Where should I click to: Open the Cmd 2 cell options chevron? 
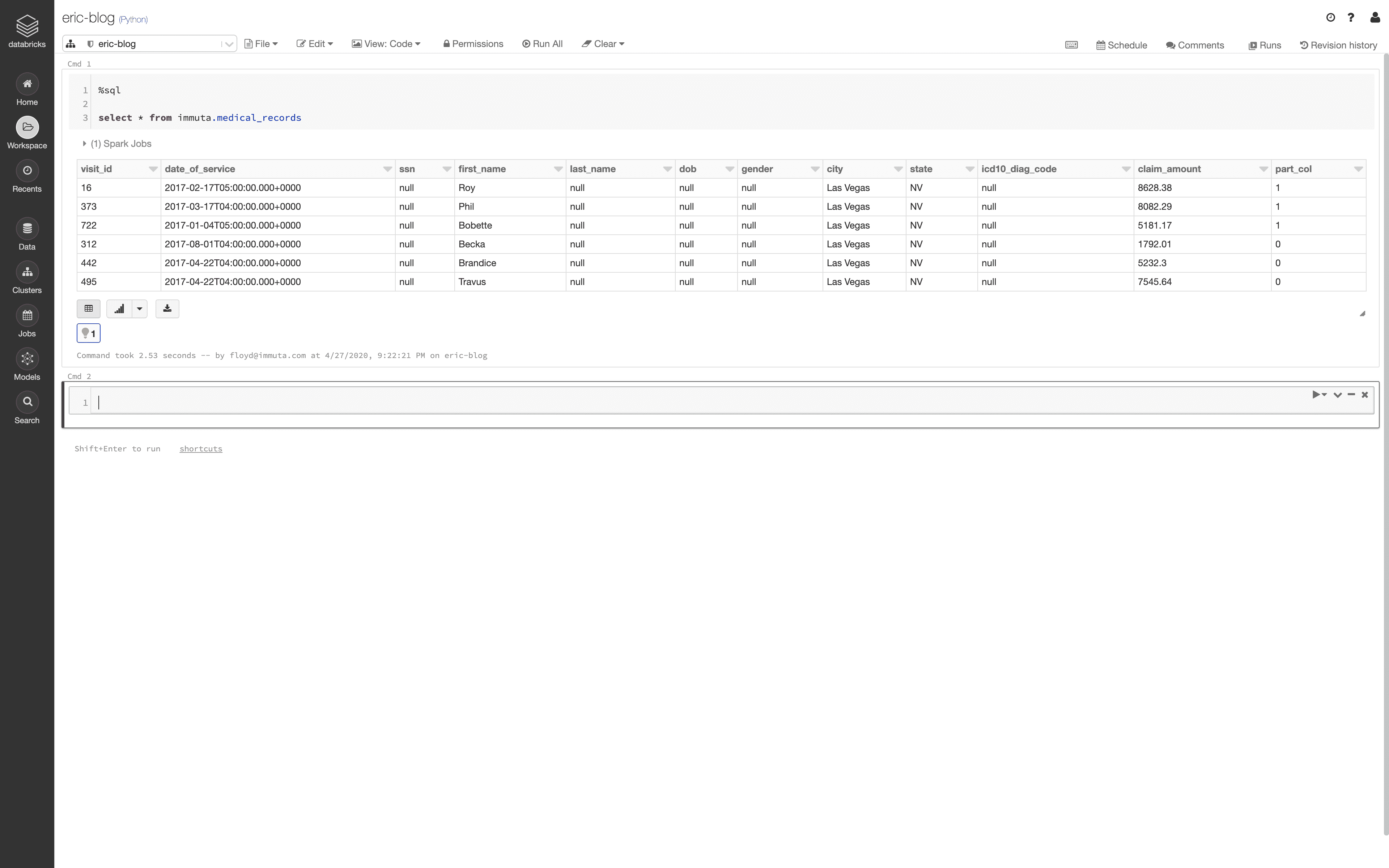(1337, 394)
